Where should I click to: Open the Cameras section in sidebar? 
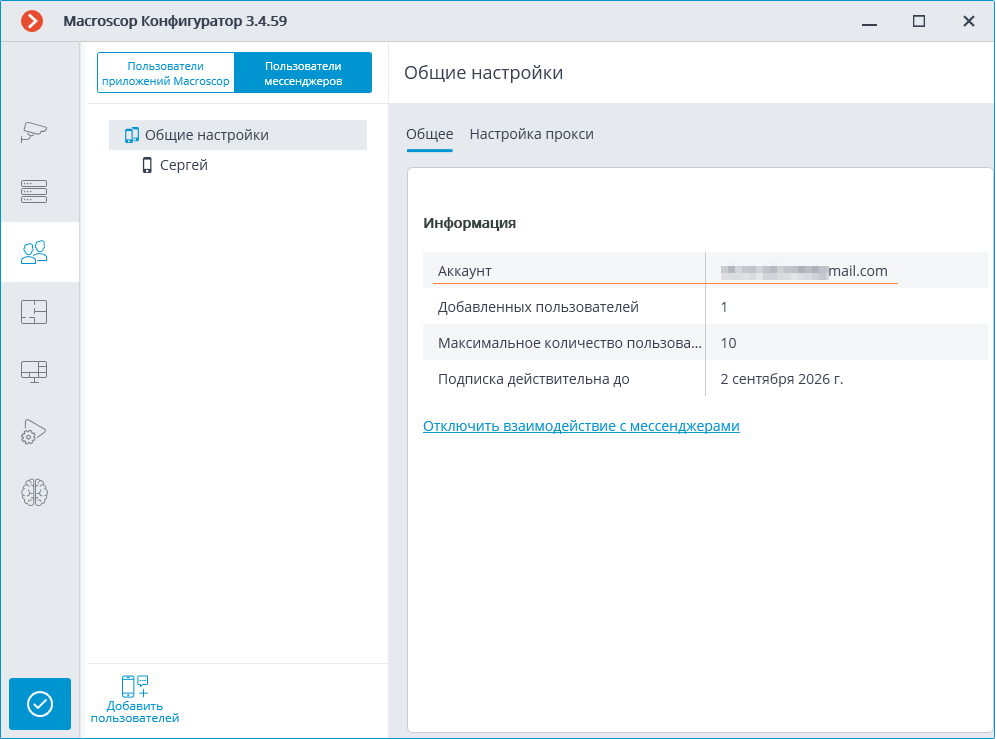[35, 132]
